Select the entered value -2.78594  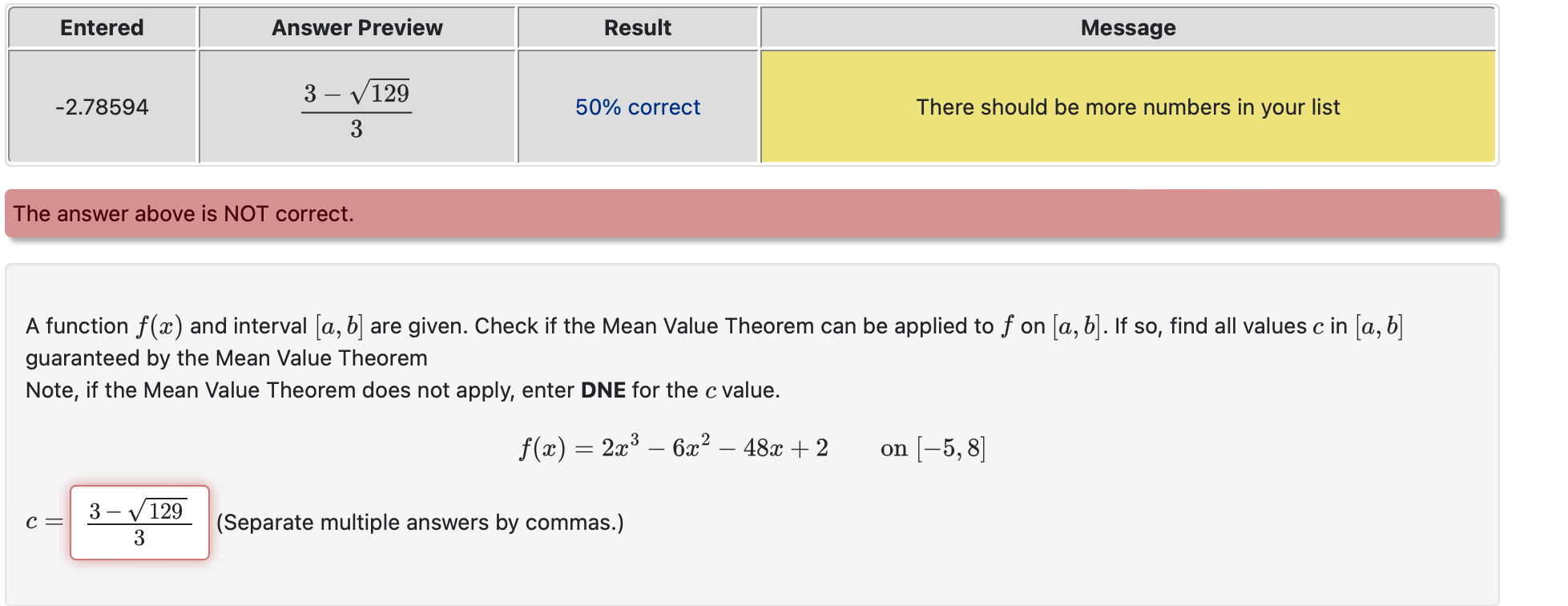pyautogui.click(x=102, y=107)
